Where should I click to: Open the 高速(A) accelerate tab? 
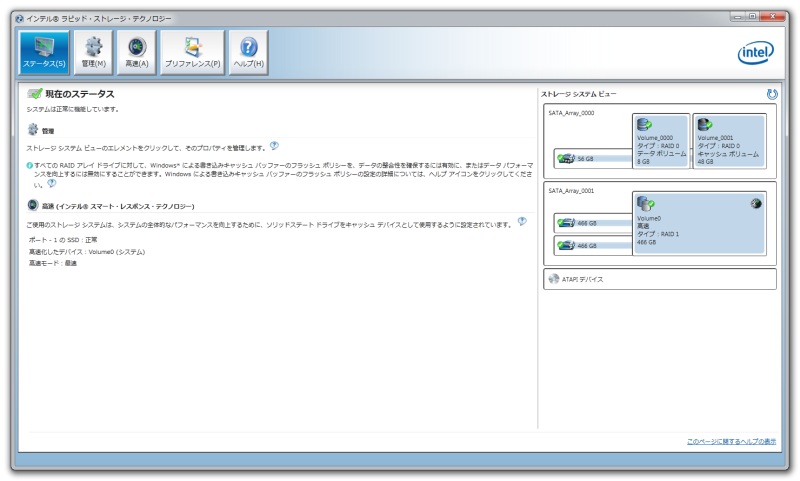click(137, 53)
